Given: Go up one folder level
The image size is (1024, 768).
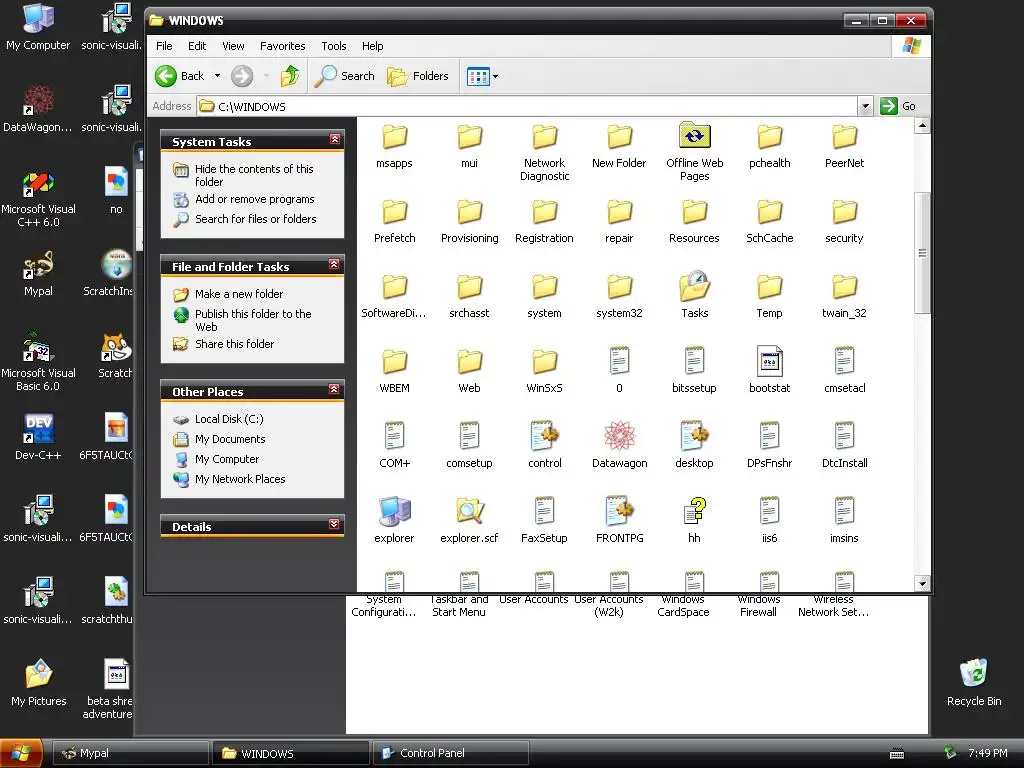Looking at the screenshot, I should coord(290,76).
